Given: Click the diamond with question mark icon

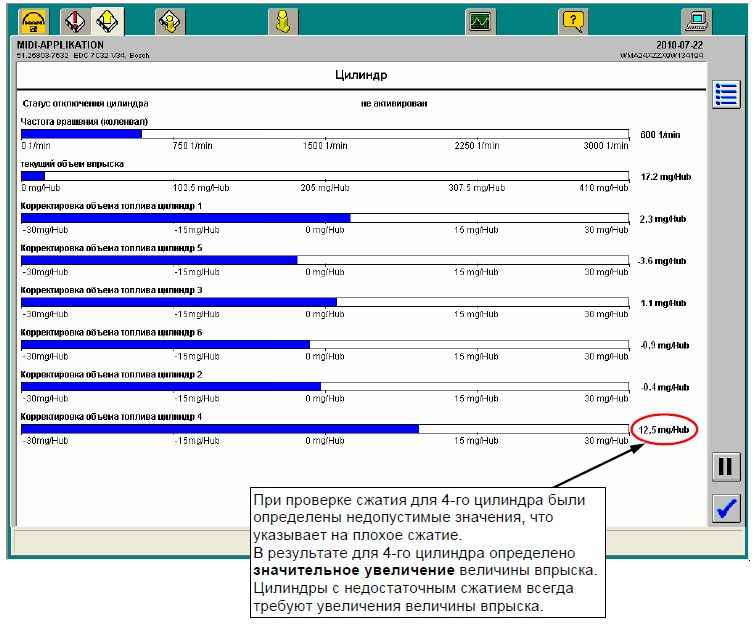Looking at the screenshot, I should point(170,20).
